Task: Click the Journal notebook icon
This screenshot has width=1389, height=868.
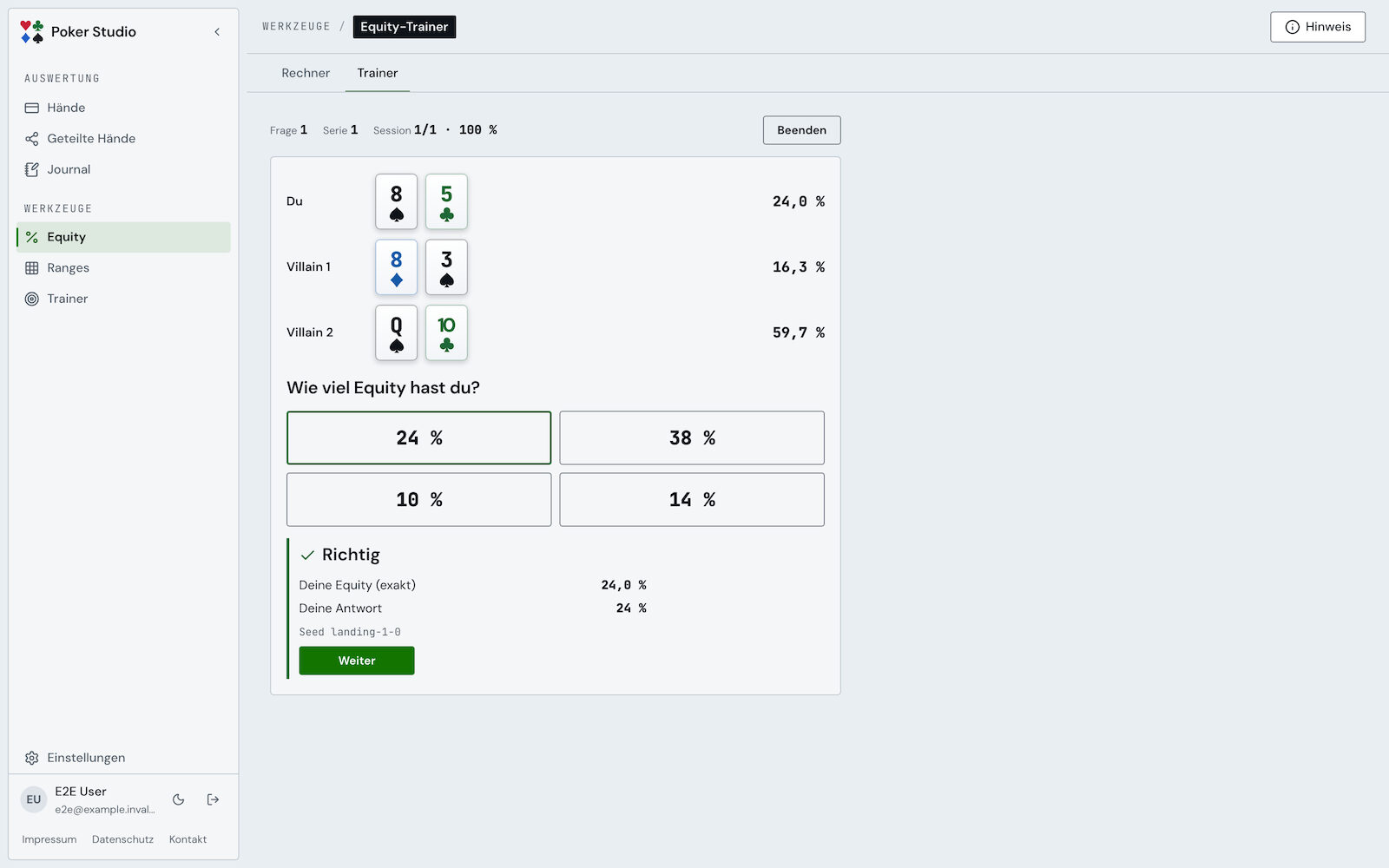Action: click(32, 169)
